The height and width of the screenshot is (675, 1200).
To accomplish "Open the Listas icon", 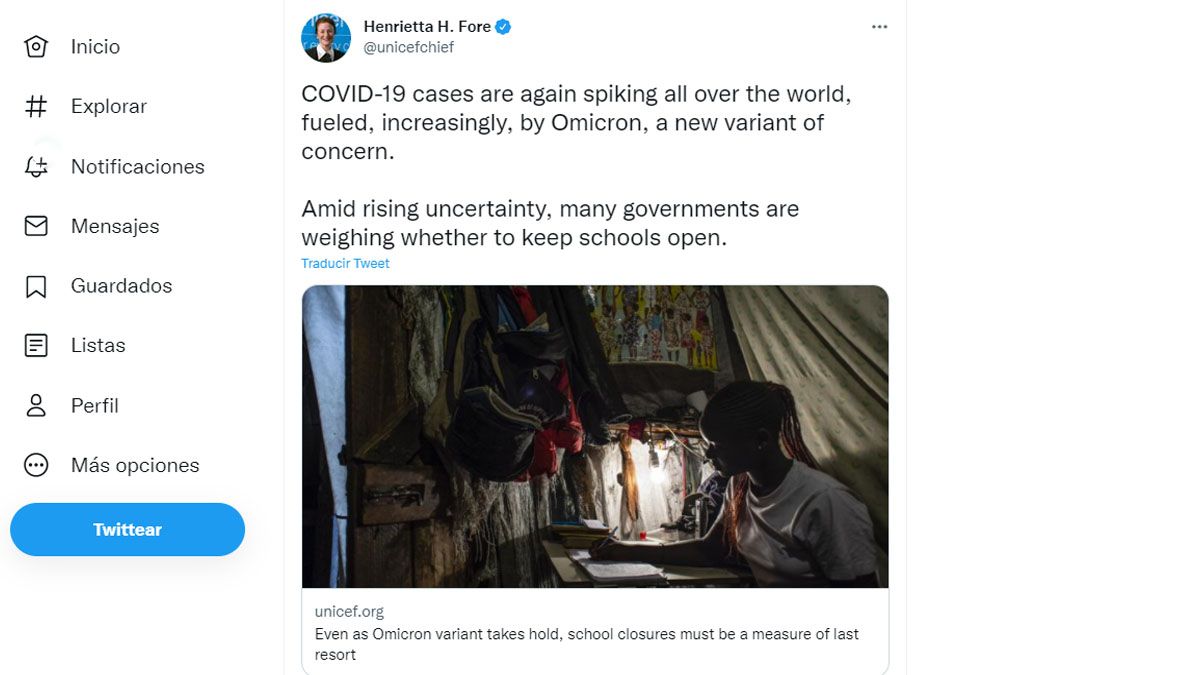I will 36,346.
